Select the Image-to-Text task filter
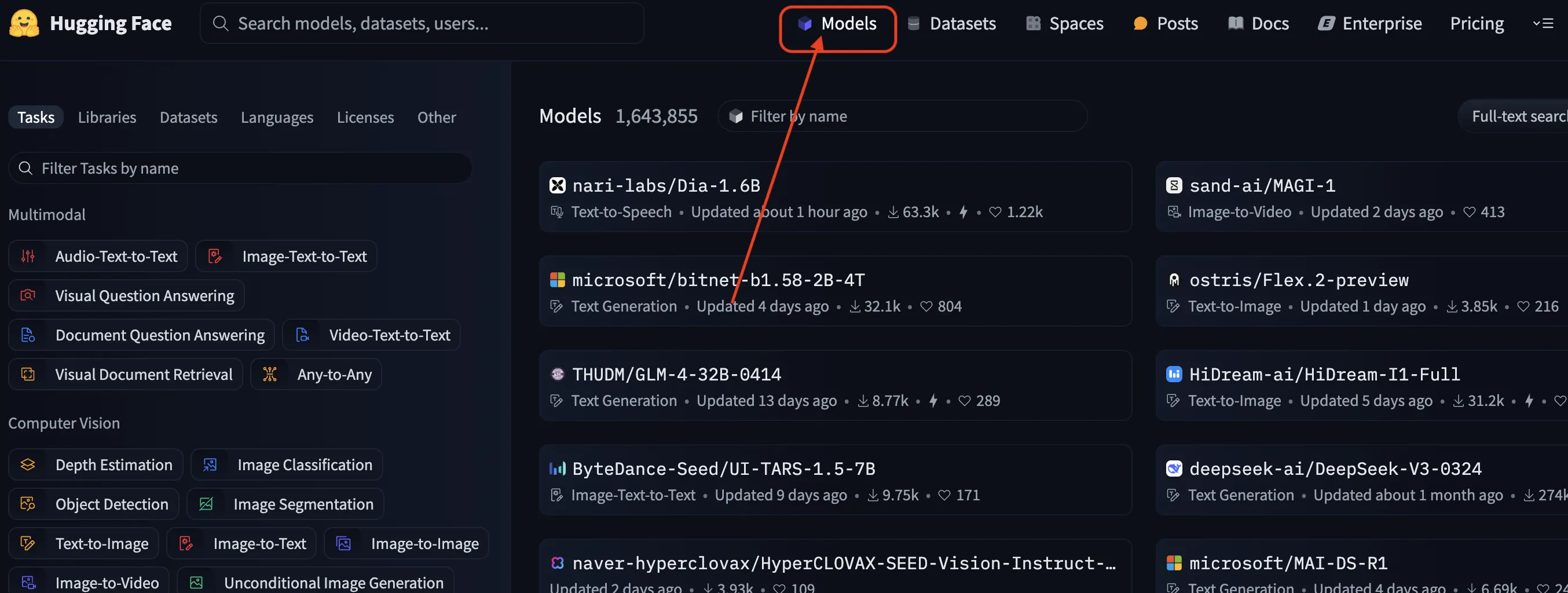Screen dimensions: 1568x593 pos(241,543)
